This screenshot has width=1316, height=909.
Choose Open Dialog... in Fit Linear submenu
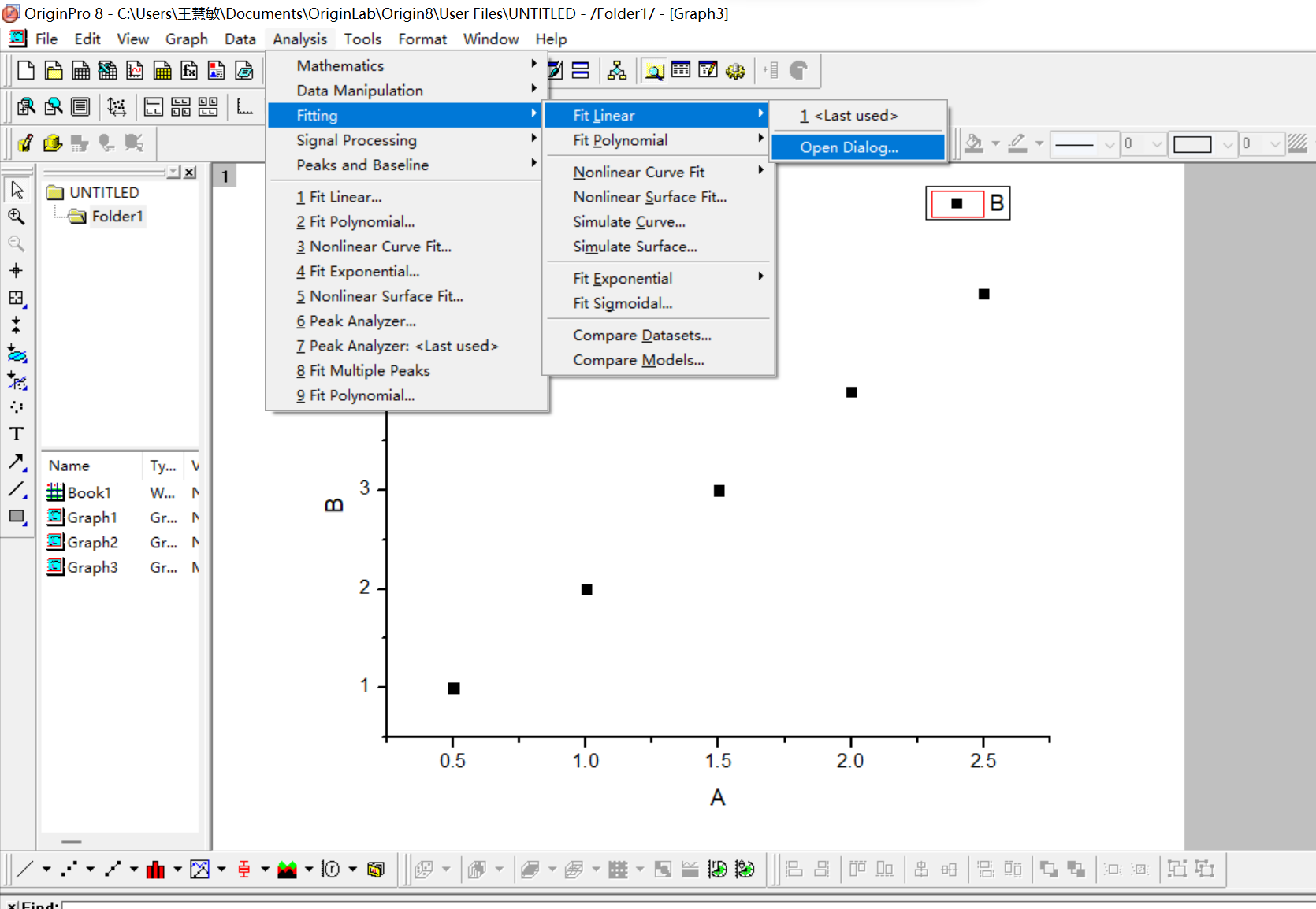(858, 147)
